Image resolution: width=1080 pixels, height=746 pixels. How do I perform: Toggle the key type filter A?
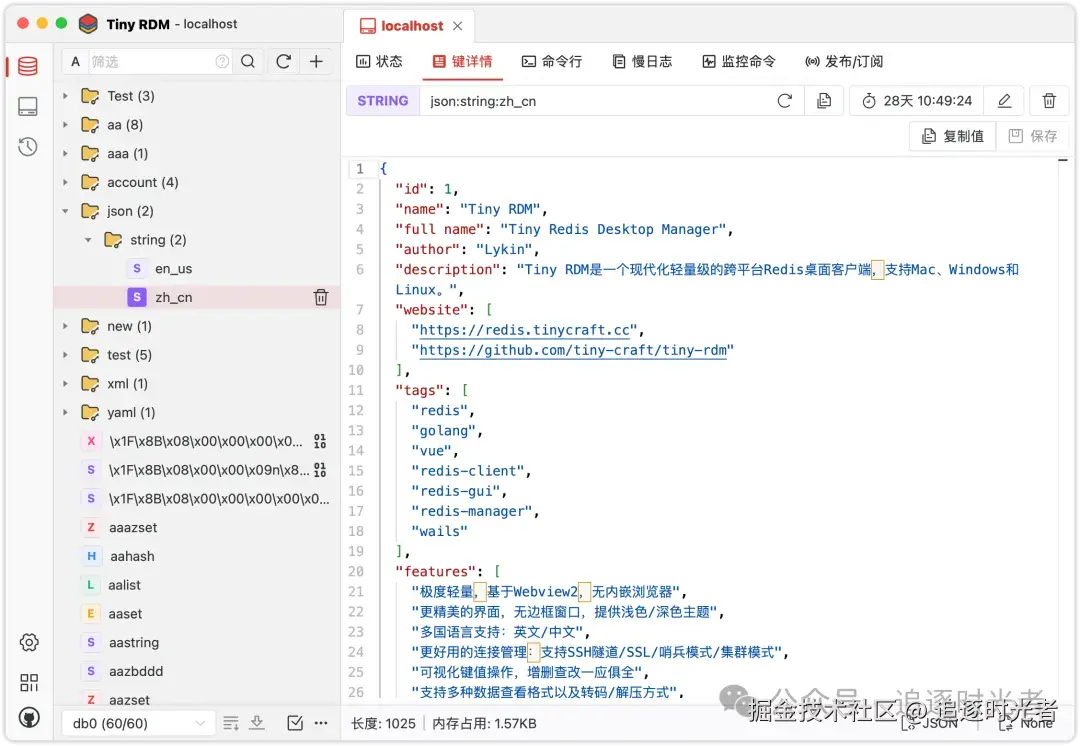(x=75, y=61)
